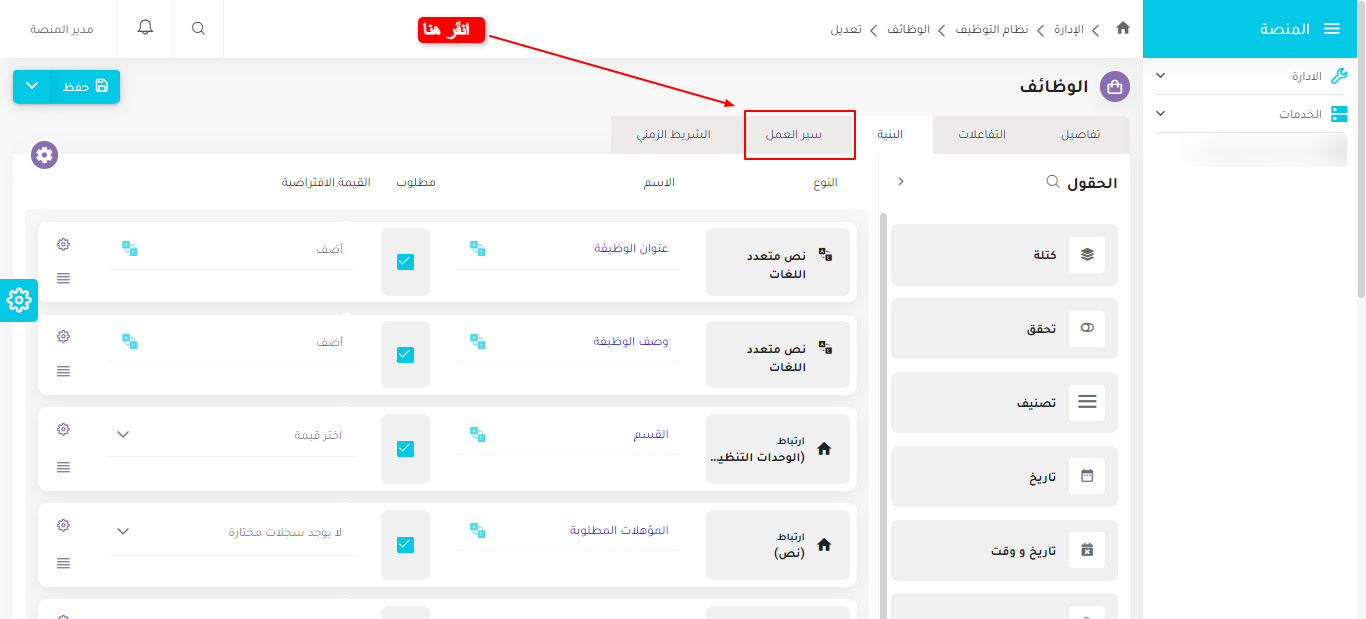Click the calendar icon on the تاريخ field type

click(x=1086, y=477)
